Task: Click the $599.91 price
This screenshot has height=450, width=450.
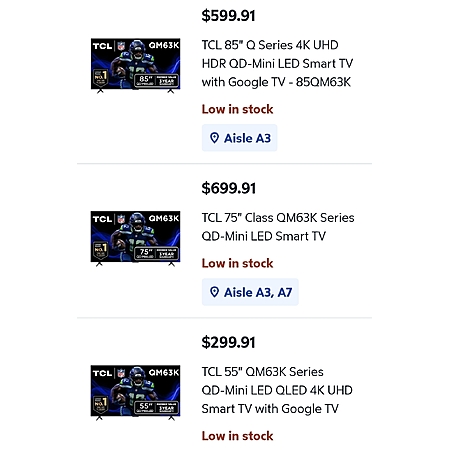Action: [228, 16]
